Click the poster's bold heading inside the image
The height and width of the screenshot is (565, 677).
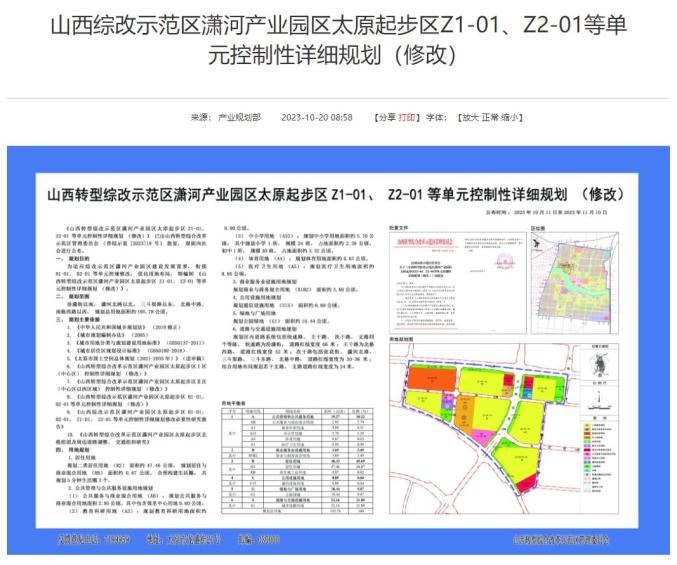(x=336, y=195)
